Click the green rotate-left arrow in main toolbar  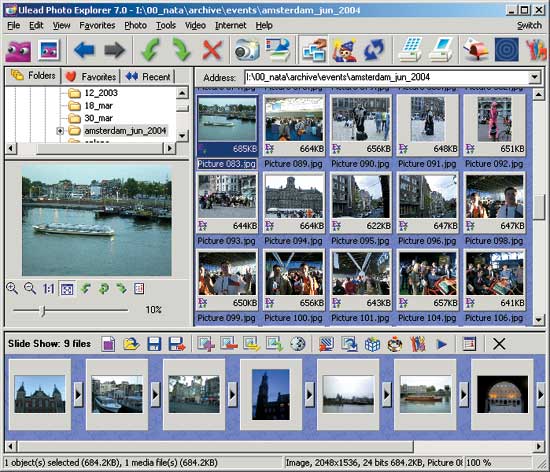(x=150, y=50)
